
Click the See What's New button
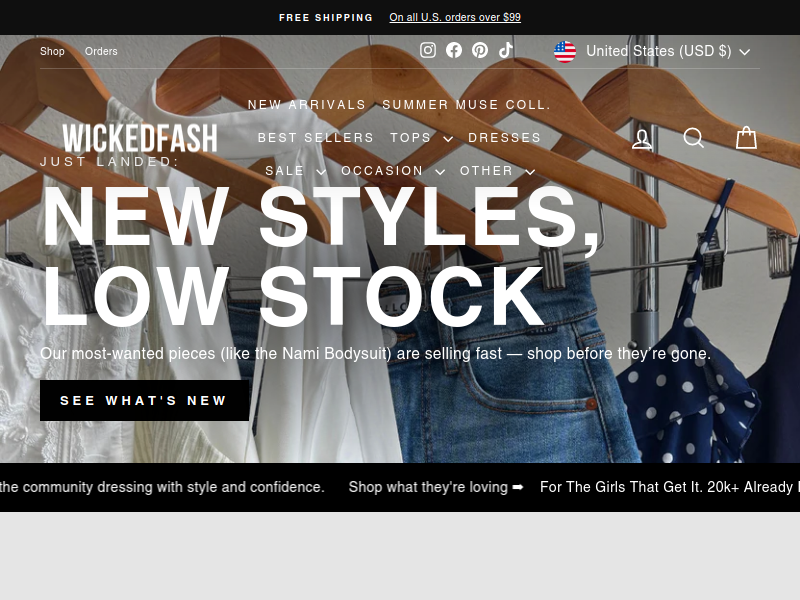pos(144,401)
